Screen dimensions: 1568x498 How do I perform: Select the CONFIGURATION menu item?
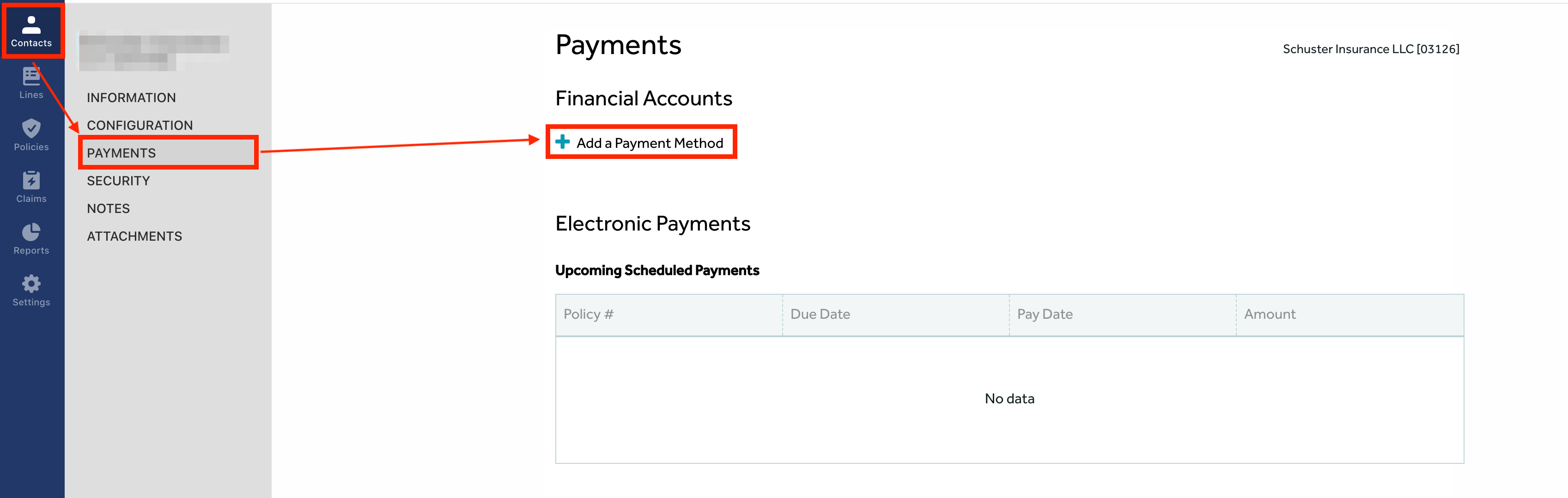tap(140, 125)
